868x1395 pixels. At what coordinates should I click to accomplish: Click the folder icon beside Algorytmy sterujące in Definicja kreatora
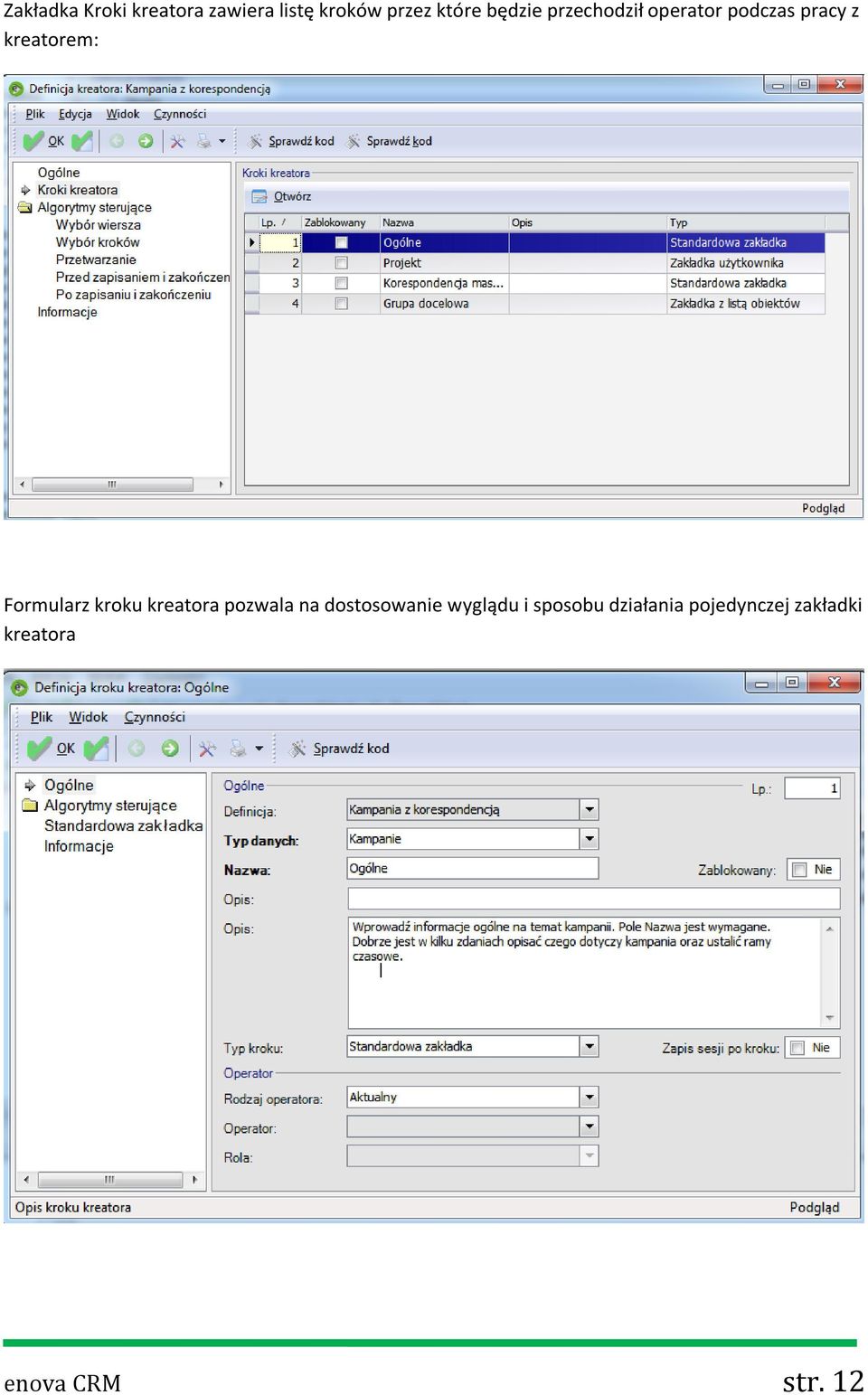(x=25, y=208)
